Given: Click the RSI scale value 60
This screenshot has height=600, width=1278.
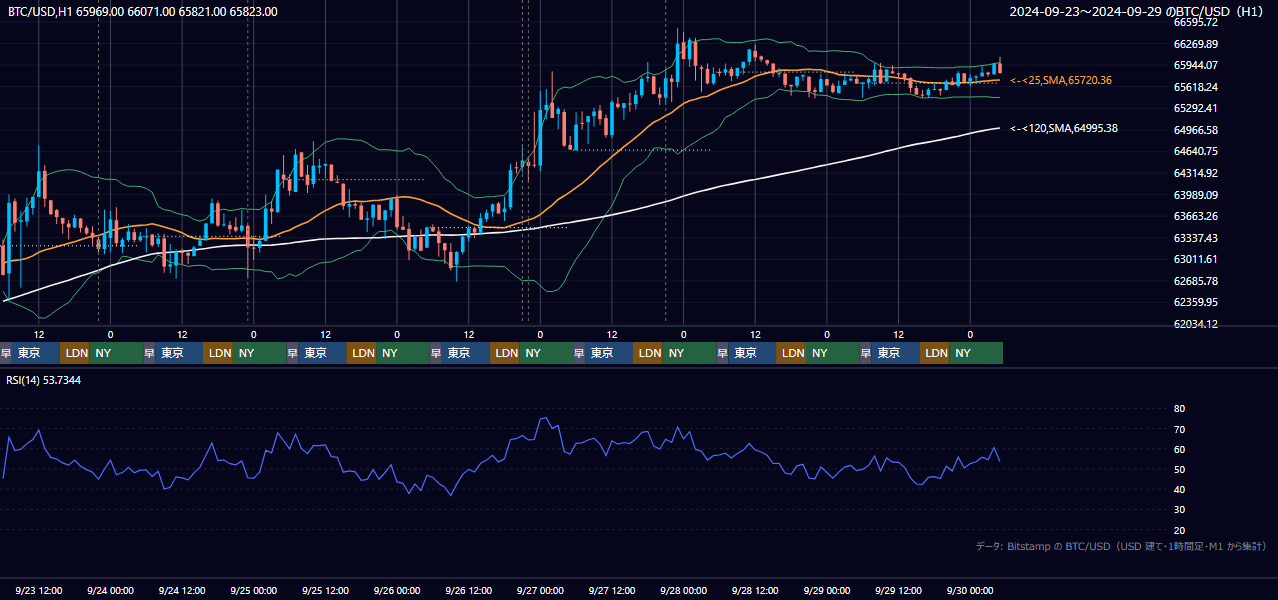Looking at the screenshot, I should (x=1179, y=449).
